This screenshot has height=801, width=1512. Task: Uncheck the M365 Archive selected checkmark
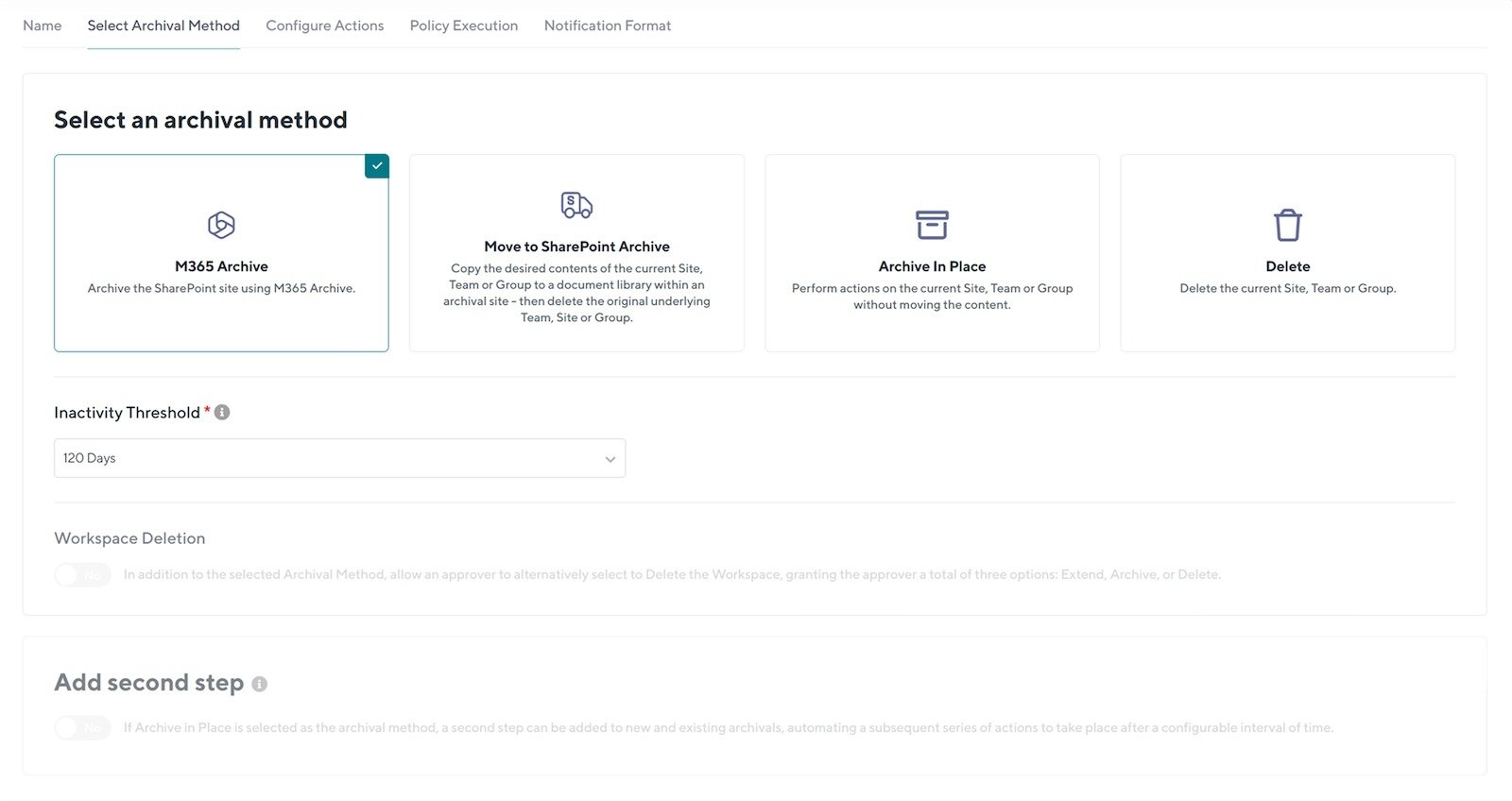pyautogui.click(x=377, y=166)
